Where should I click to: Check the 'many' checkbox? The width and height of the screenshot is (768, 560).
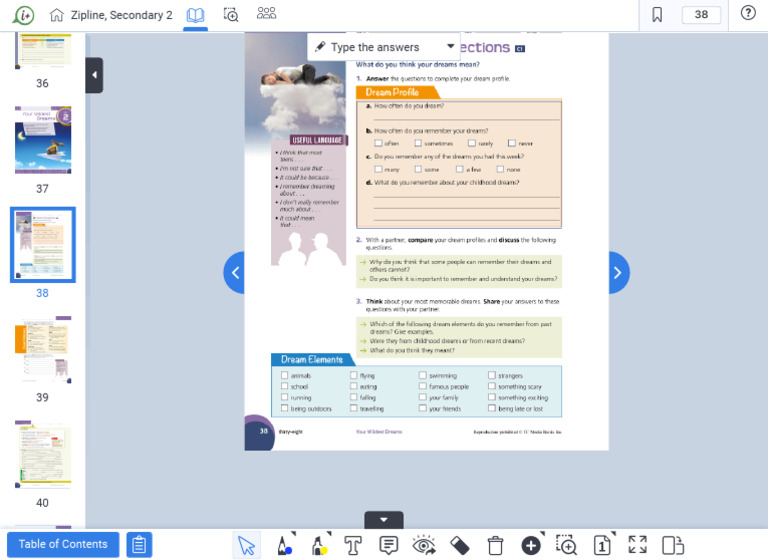click(x=378, y=169)
